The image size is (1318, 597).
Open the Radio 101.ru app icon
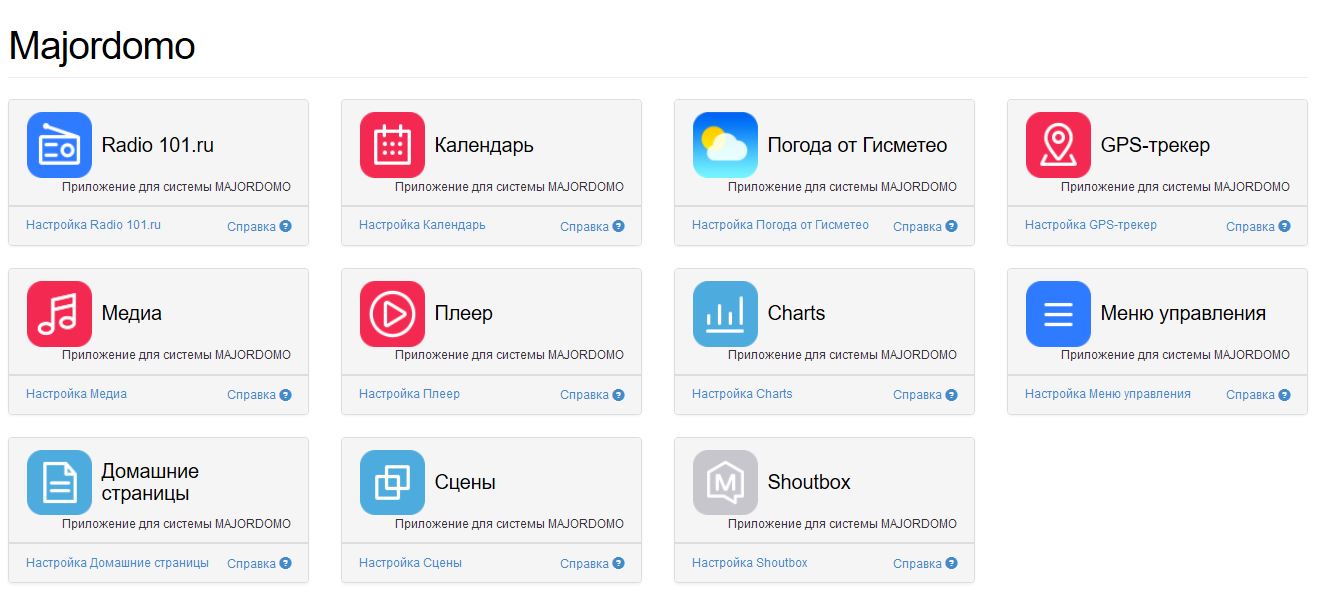click(59, 145)
